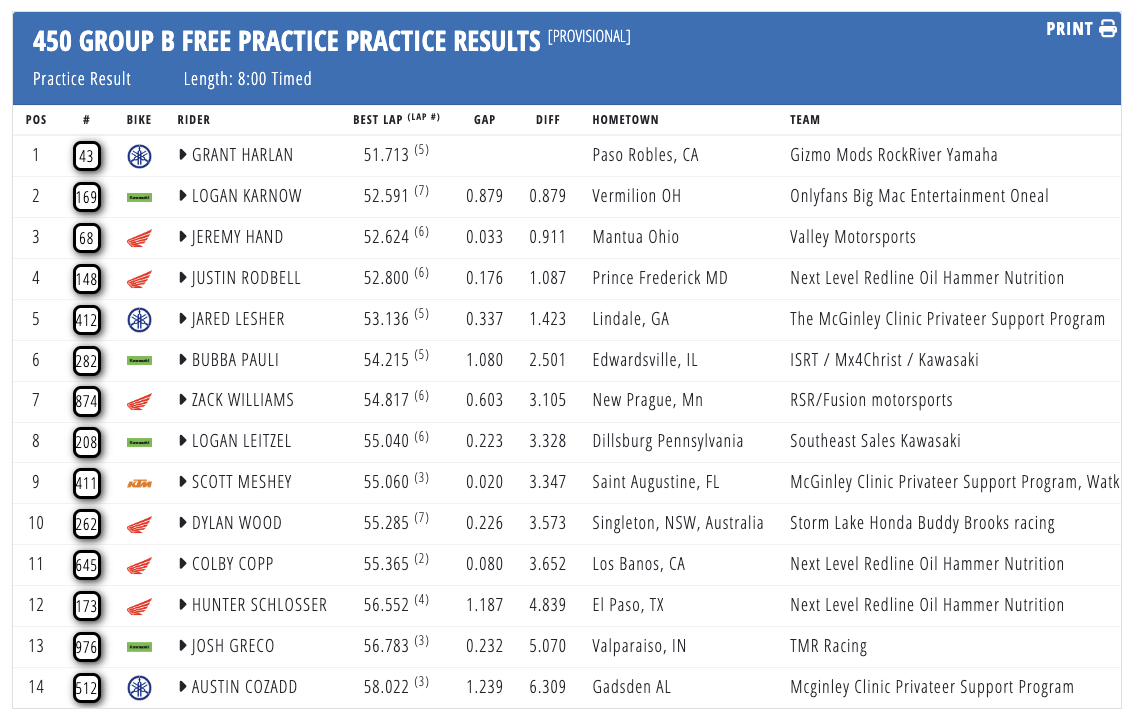Click Jared Lesher's Yamaha bike logo
The image size is (1128, 722).
(x=139, y=320)
